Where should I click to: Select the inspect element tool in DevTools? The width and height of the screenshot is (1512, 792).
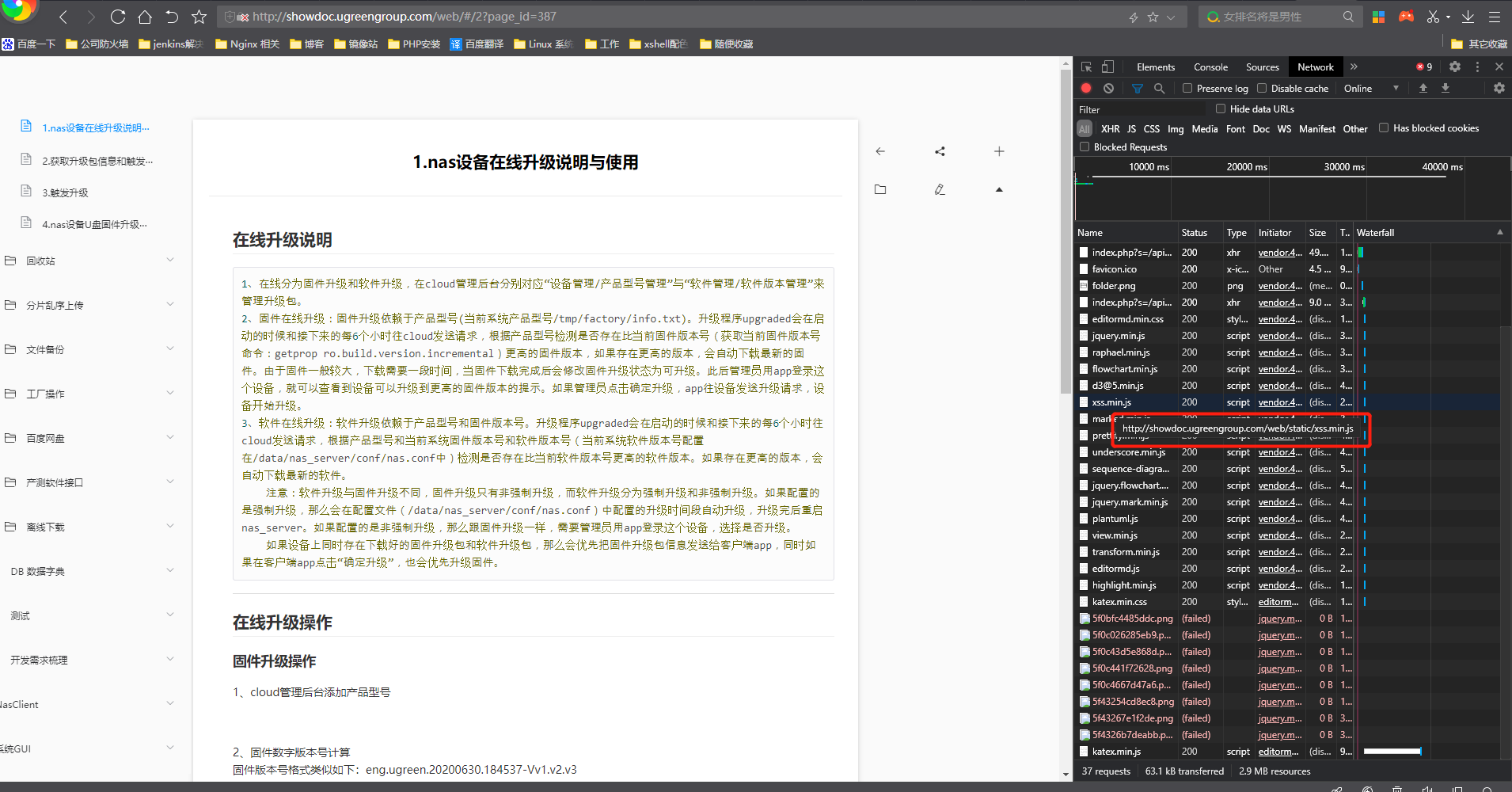tap(1085, 67)
